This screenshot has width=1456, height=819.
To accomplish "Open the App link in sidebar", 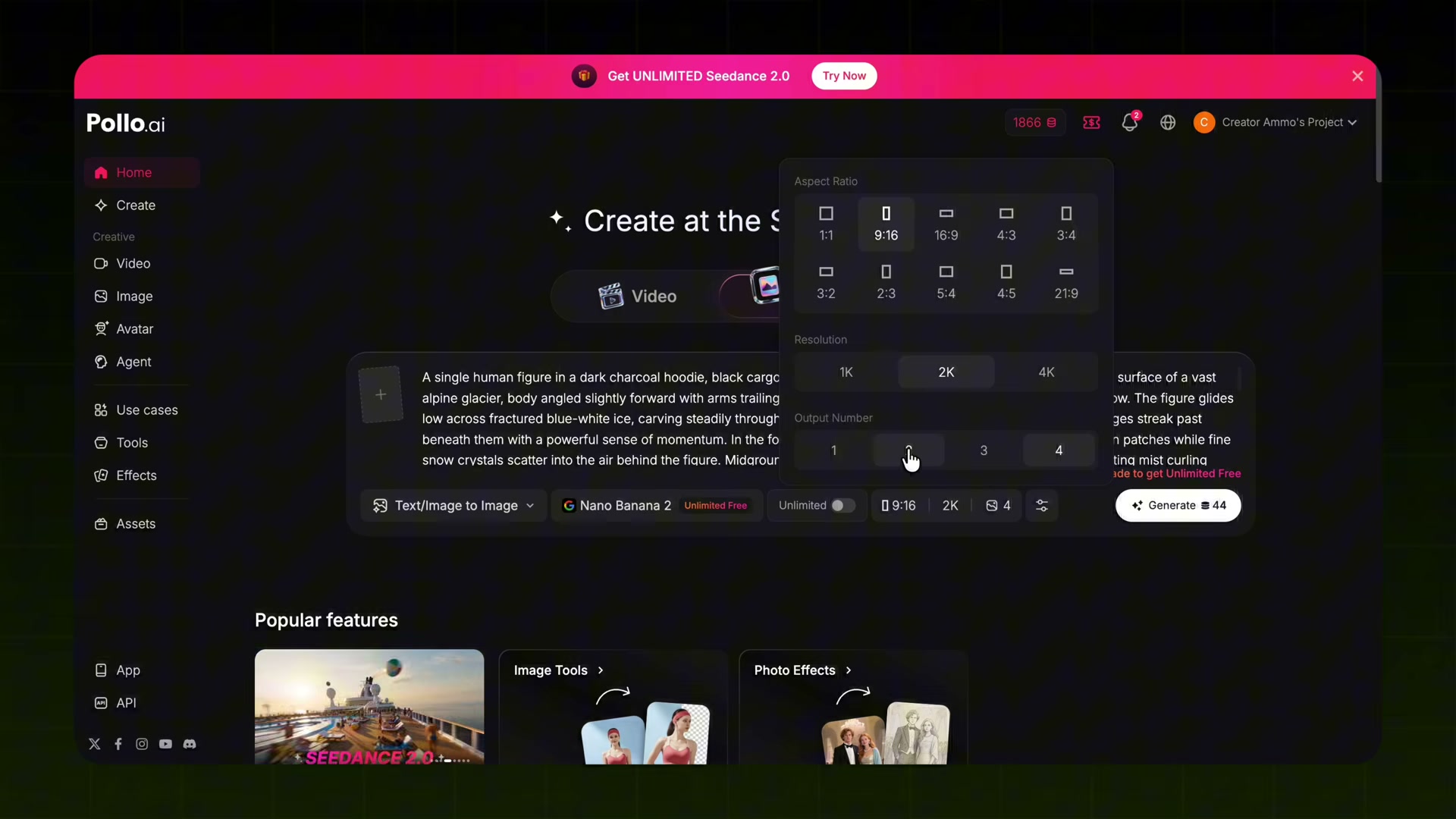I will (x=142, y=670).
